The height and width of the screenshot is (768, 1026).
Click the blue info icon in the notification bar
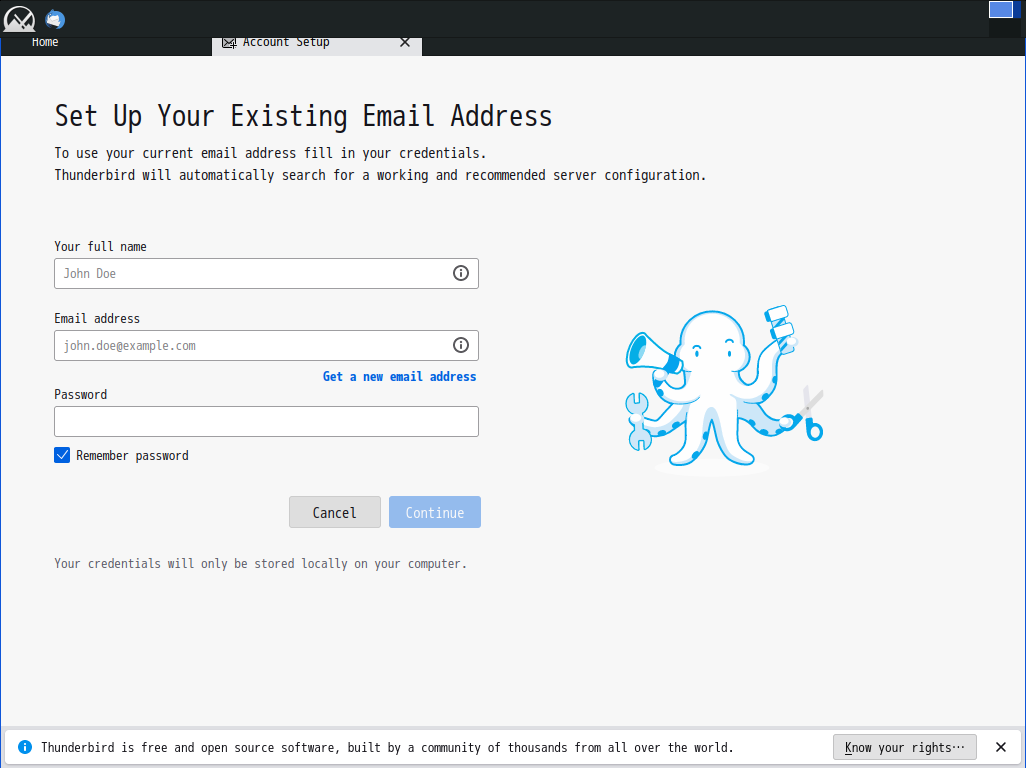click(25, 747)
